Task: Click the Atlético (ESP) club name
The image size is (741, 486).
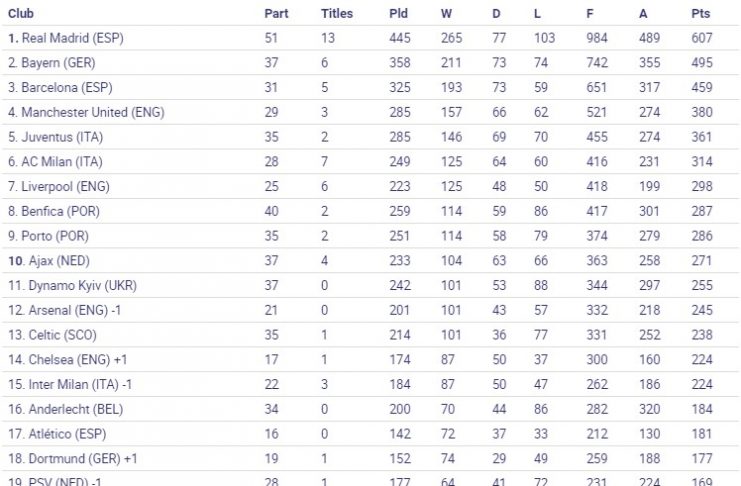Action: (x=57, y=434)
